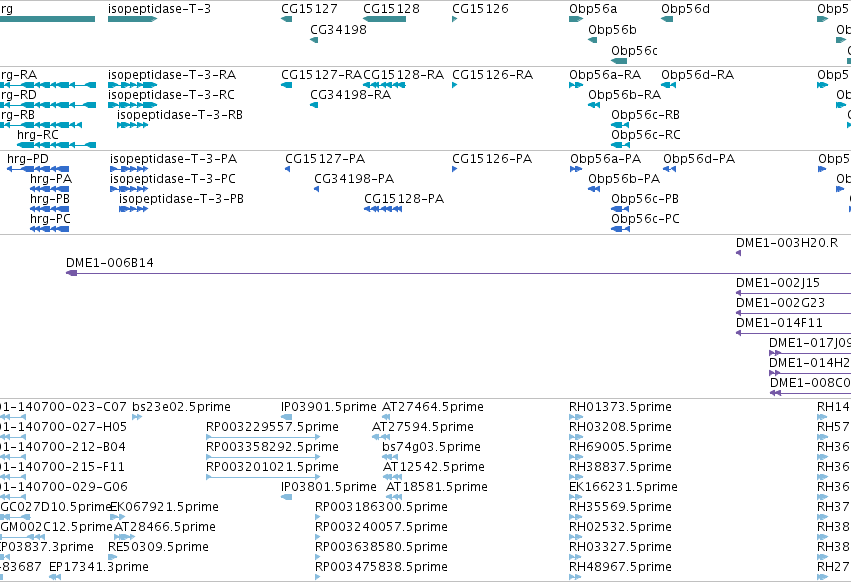Open EST AT18581.5prime
The image size is (851, 582).
coord(436,487)
